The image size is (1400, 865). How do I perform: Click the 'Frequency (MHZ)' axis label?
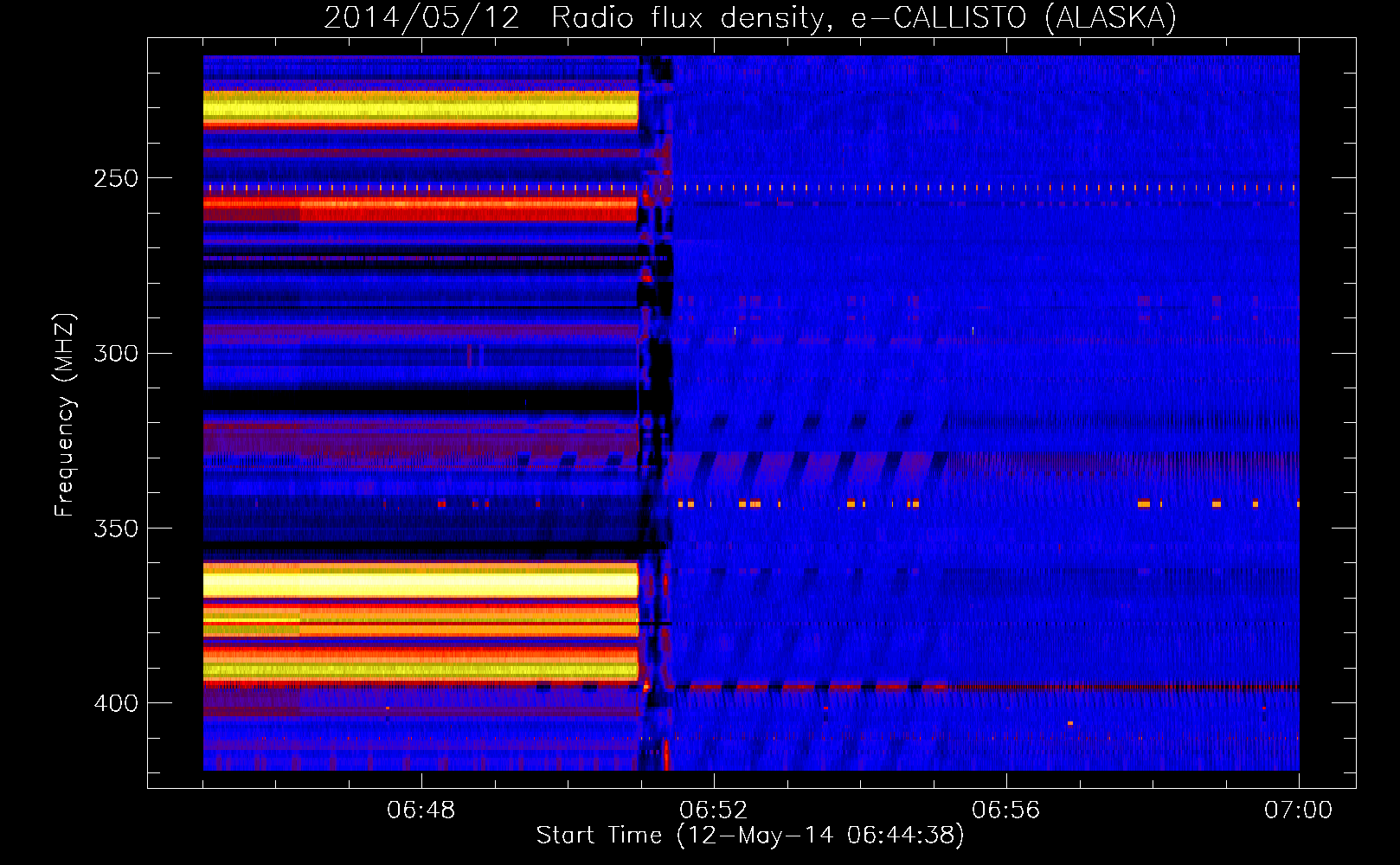click(x=65, y=414)
